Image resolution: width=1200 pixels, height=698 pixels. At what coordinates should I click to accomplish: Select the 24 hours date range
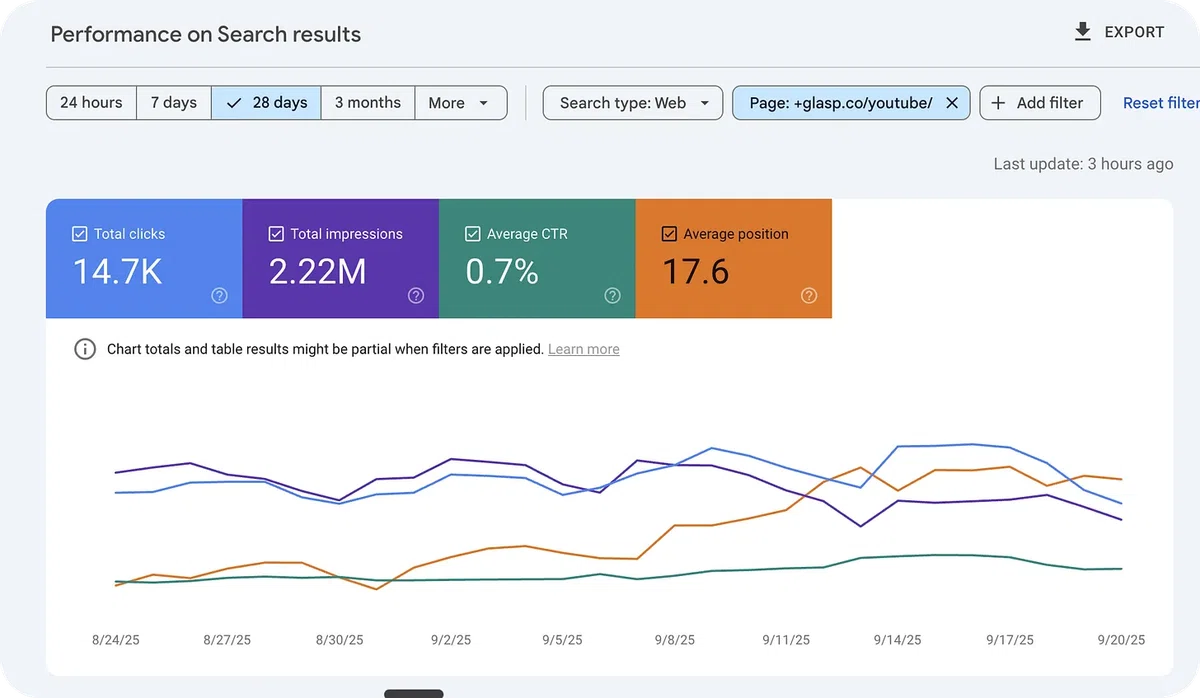pyautogui.click(x=91, y=103)
